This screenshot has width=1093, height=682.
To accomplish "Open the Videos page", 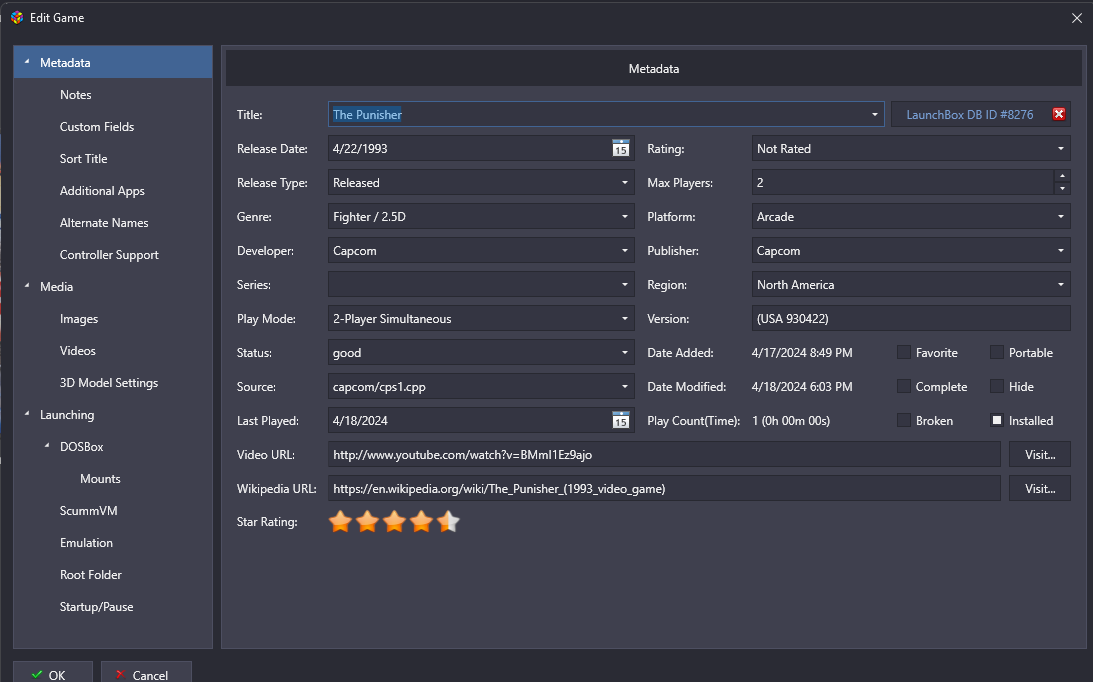I will coord(77,351).
